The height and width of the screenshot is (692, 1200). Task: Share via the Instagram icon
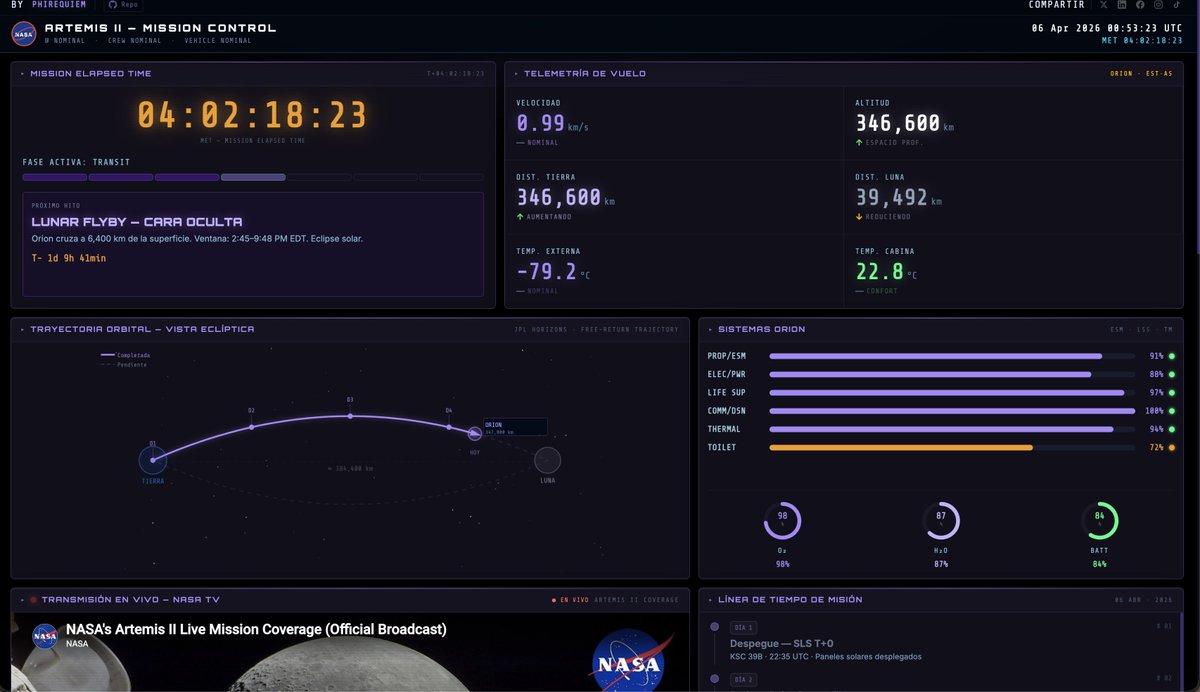tap(1158, 5)
